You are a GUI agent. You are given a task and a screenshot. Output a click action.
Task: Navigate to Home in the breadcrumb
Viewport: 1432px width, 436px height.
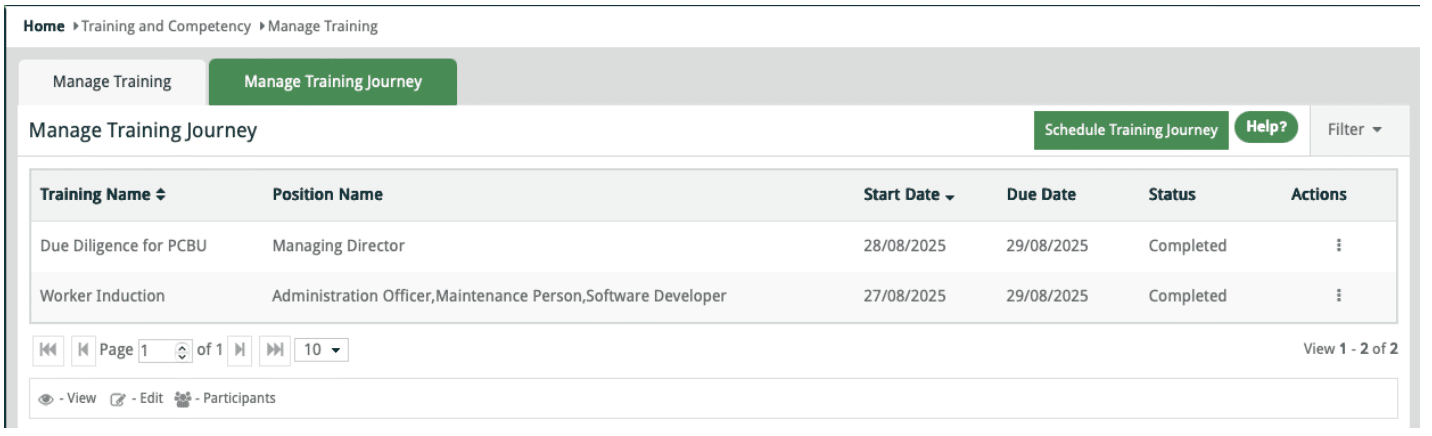point(44,26)
